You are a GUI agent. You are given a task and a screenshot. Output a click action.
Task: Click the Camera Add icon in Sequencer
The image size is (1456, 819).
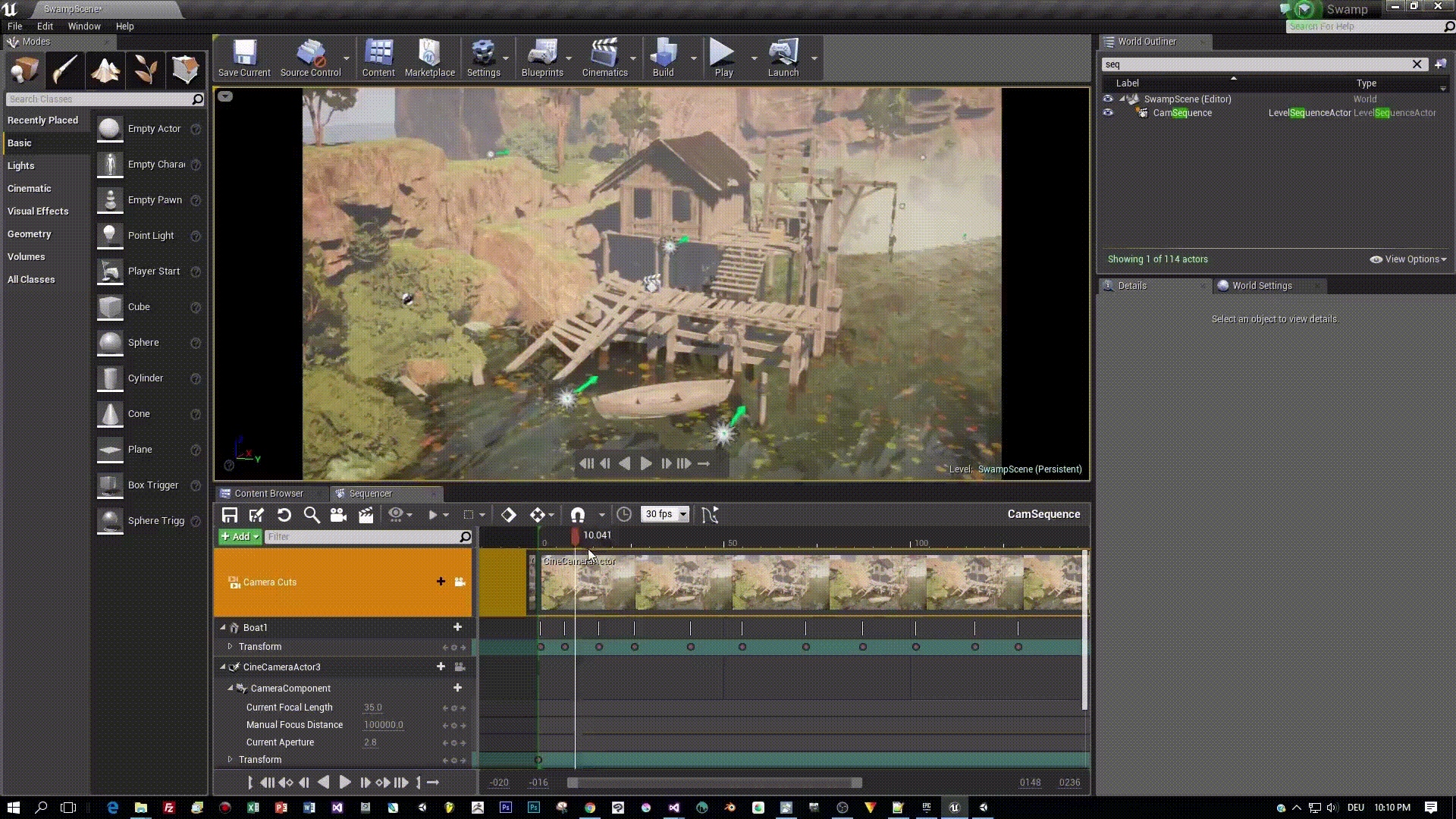pyautogui.click(x=338, y=514)
